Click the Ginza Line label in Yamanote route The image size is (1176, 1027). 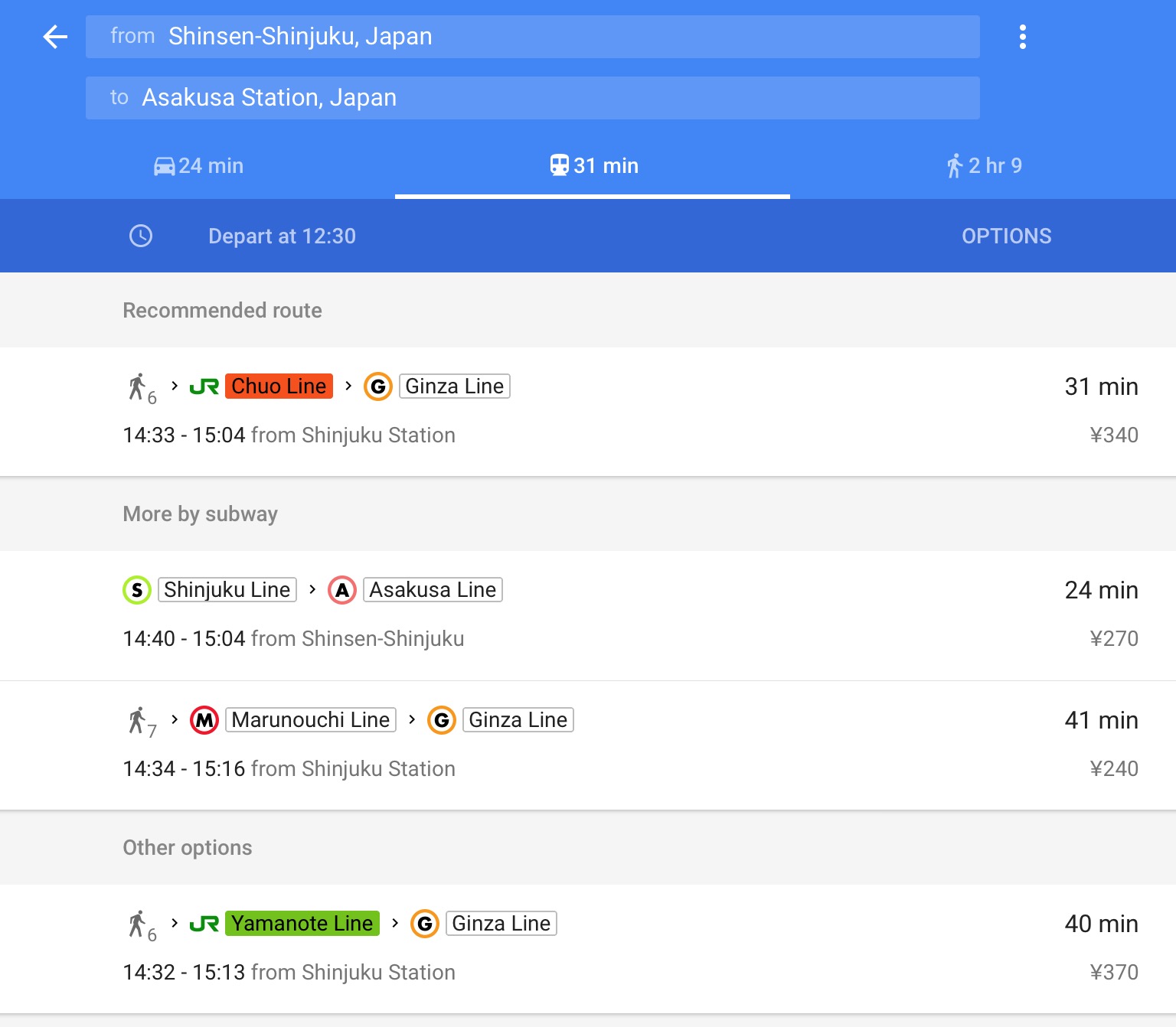coord(501,924)
